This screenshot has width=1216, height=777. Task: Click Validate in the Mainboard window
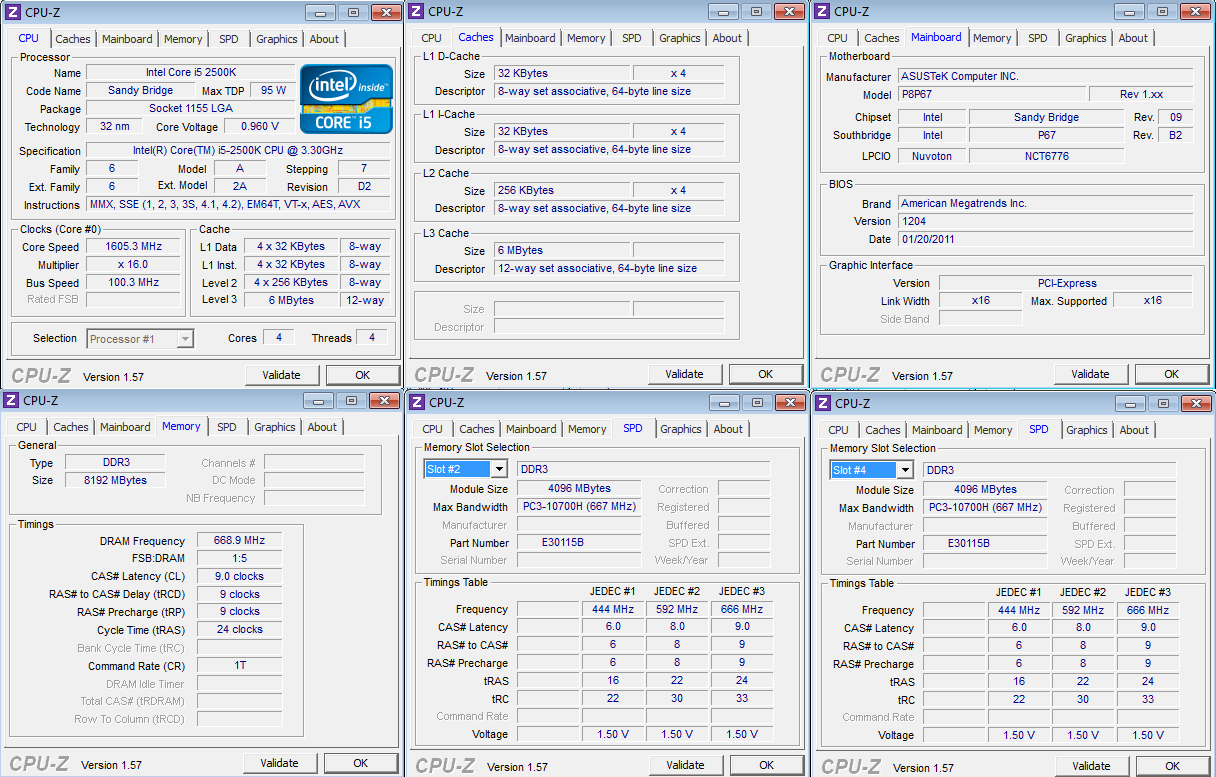[x=1090, y=374]
